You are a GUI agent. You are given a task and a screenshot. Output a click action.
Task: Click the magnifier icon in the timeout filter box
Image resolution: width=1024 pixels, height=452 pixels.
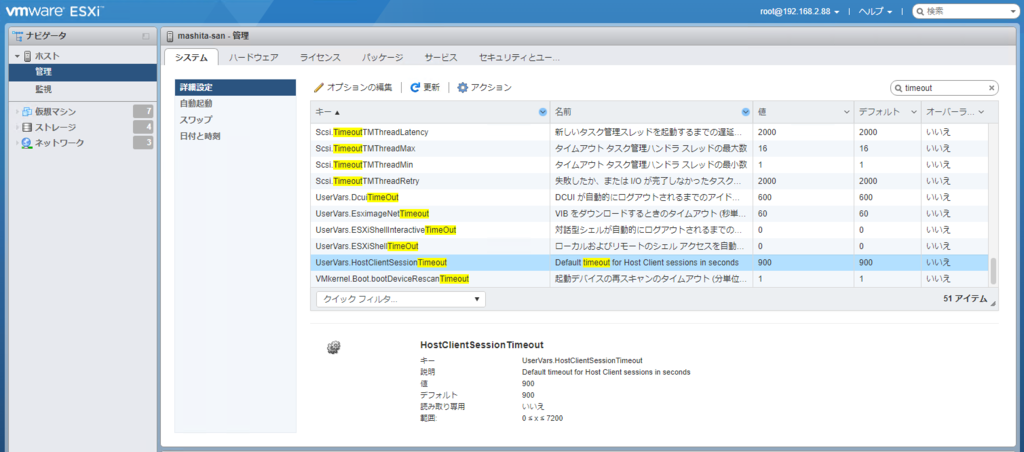(899, 88)
